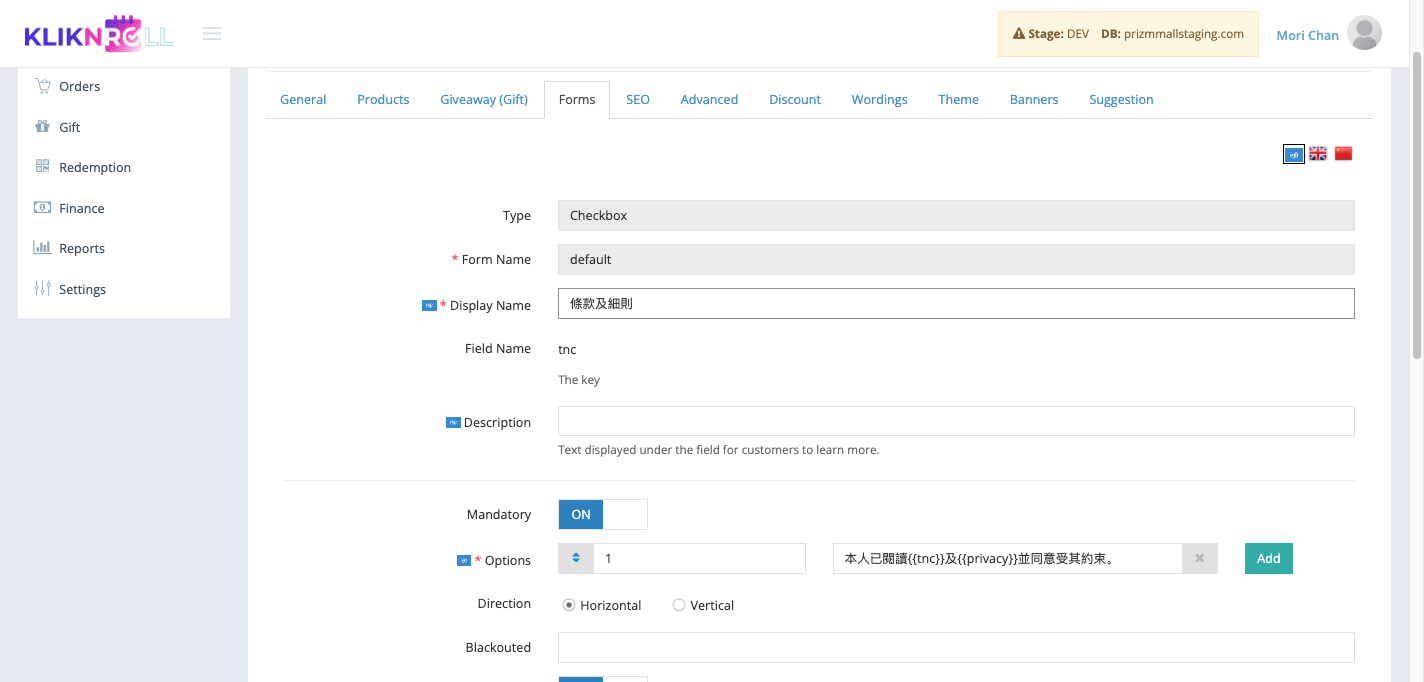Open user avatar for Mori Chan

1364,34
